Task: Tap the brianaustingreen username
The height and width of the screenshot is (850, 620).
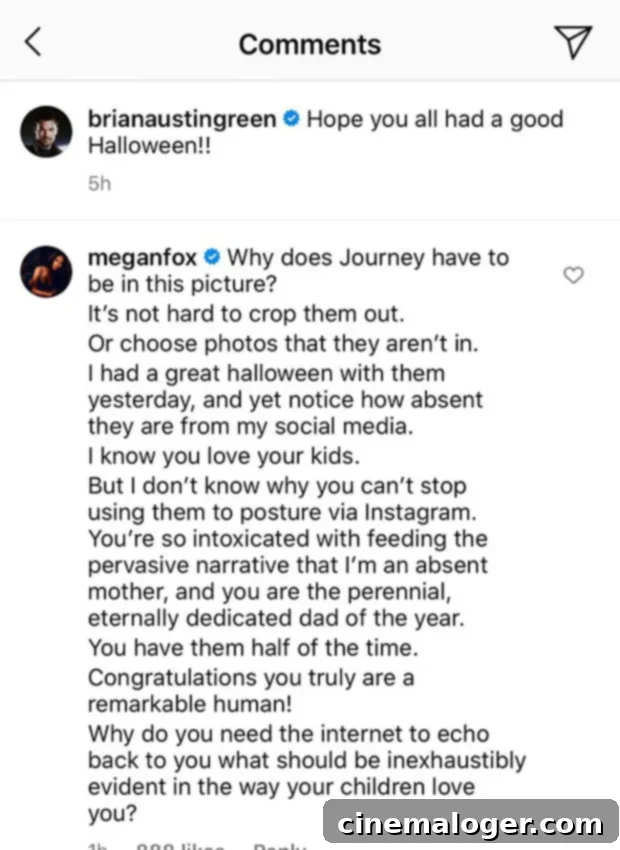Action: (x=183, y=119)
